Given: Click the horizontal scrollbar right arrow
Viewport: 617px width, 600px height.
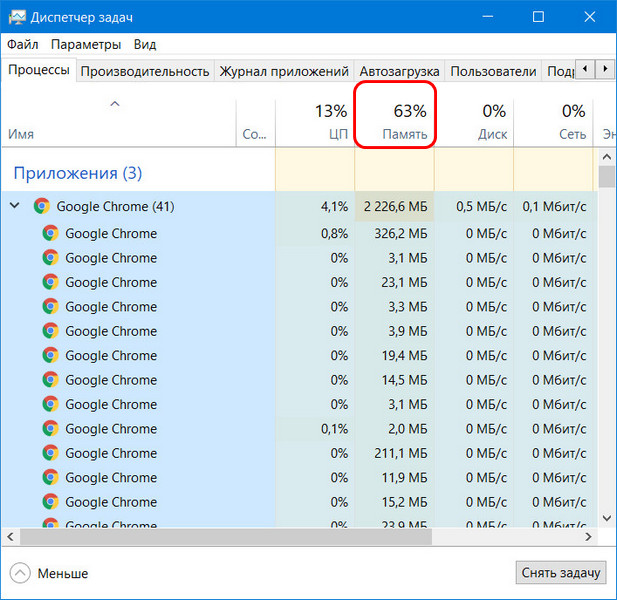Looking at the screenshot, I should click(588, 537).
